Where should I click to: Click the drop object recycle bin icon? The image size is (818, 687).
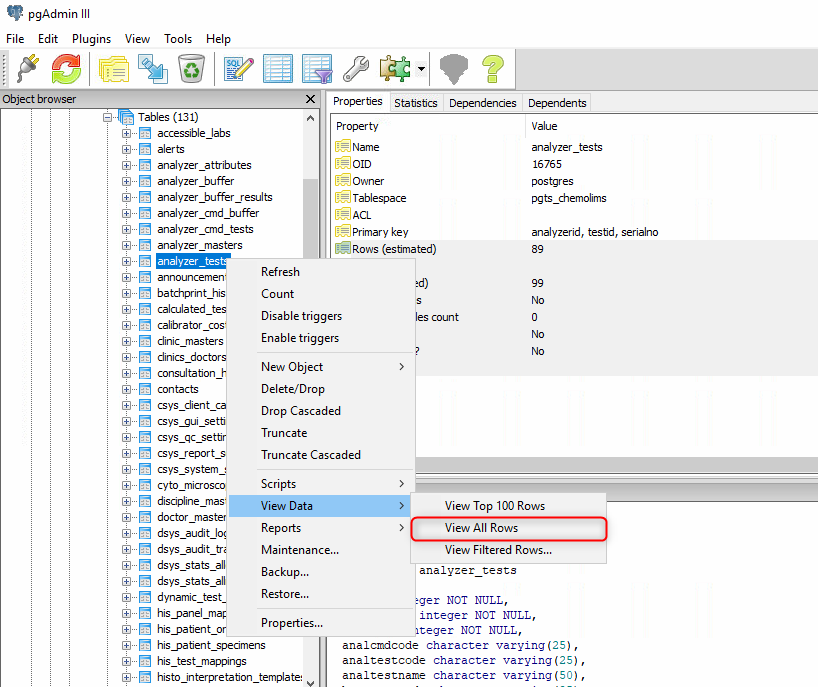[x=191, y=68]
